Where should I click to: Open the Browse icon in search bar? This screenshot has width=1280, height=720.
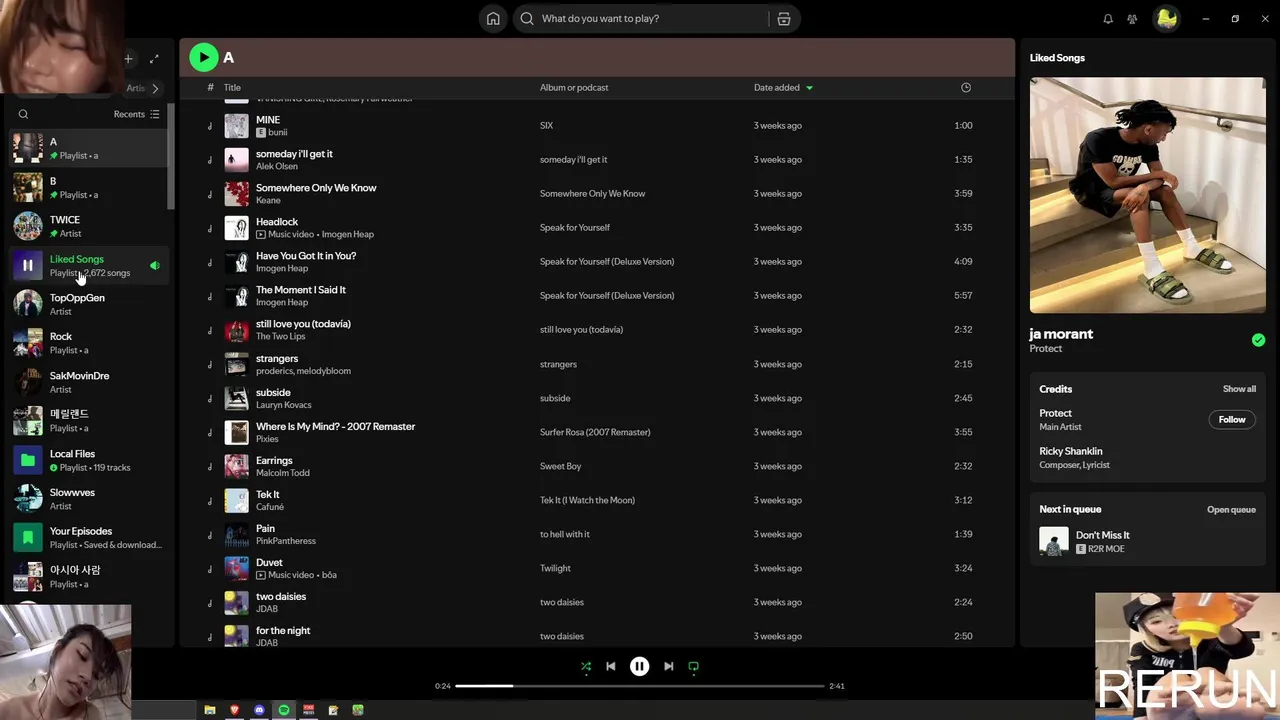pos(783,19)
